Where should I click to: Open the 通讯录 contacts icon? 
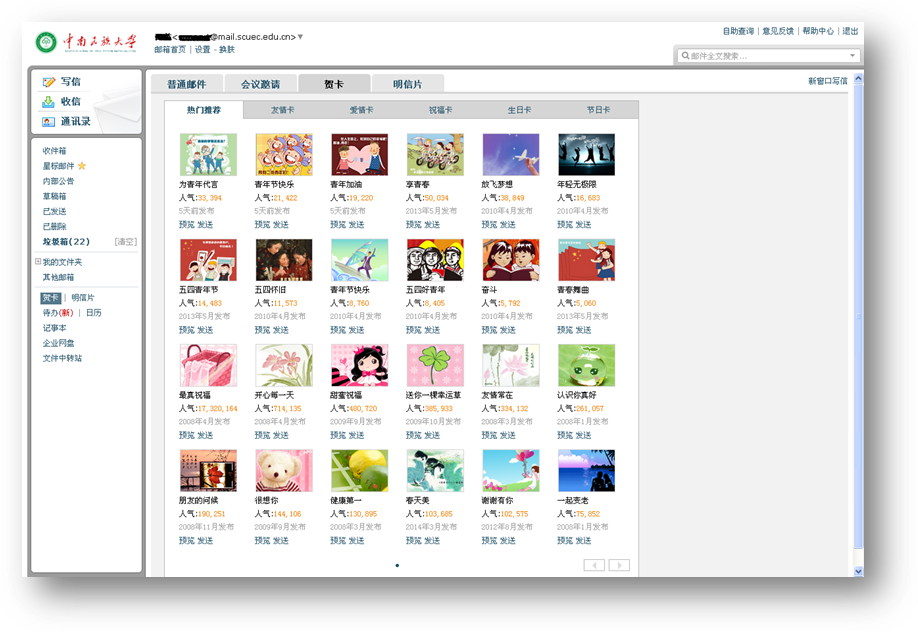pos(48,122)
